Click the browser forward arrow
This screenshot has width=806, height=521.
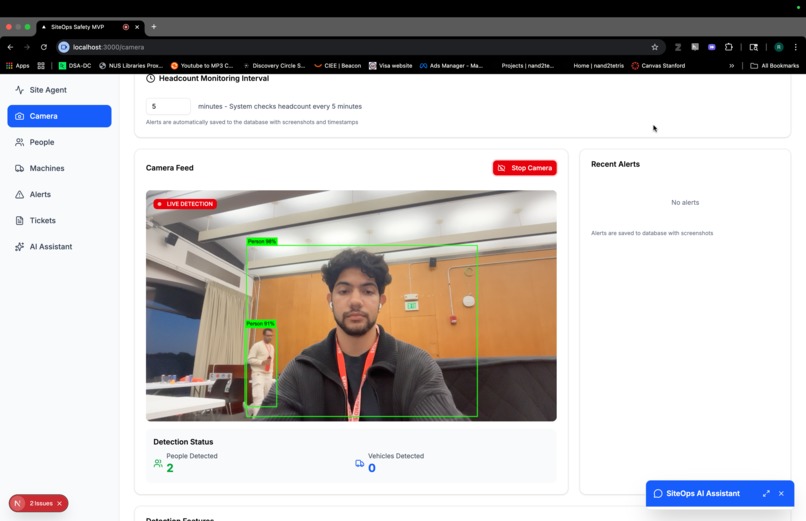[27, 47]
